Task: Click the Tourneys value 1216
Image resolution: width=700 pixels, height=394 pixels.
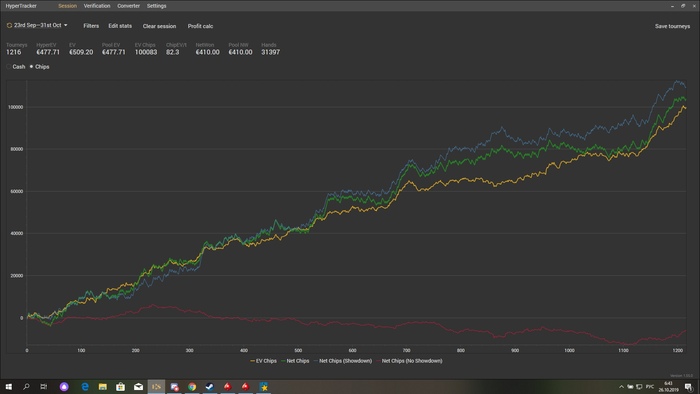Action: tap(13, 52)
